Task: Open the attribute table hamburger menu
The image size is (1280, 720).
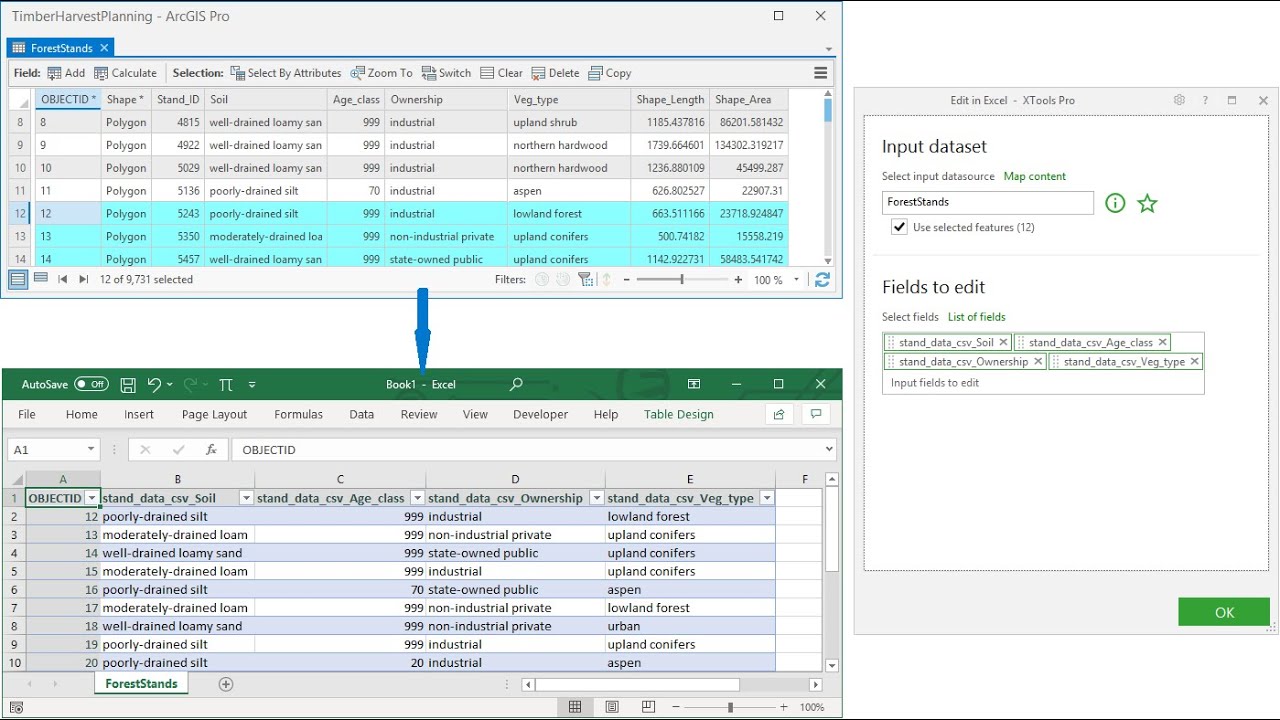Action: tap(821, 73)
